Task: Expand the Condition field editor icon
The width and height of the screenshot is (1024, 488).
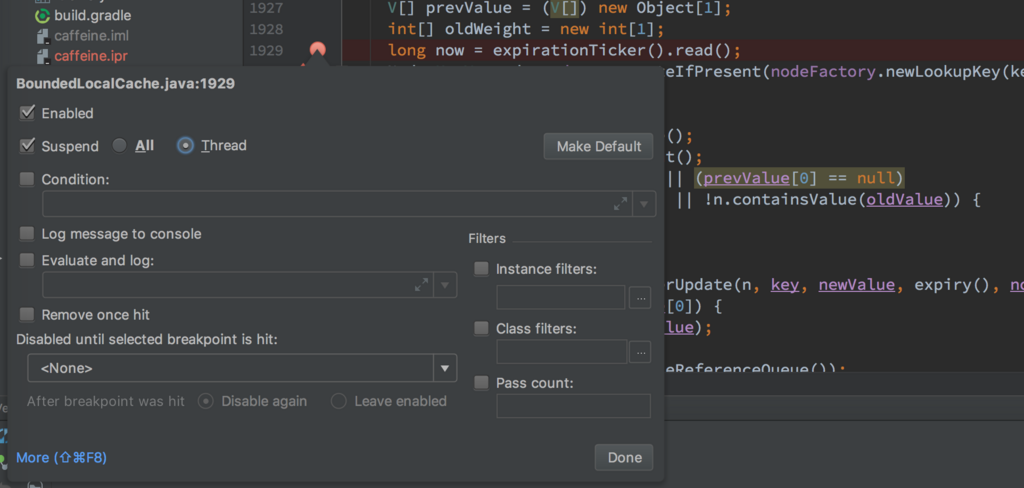Action: click(x=620, y=204)
